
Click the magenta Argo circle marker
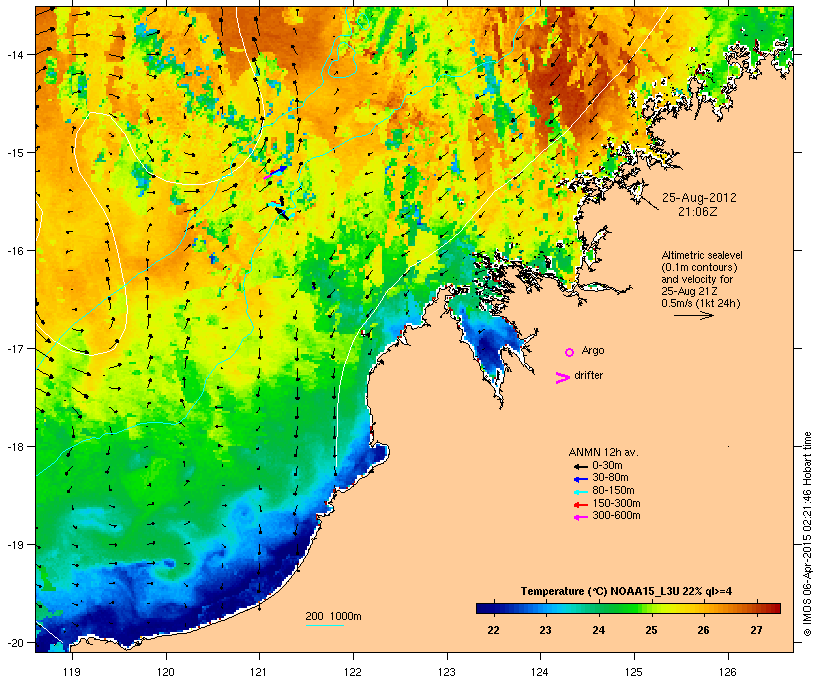[570, 353]
